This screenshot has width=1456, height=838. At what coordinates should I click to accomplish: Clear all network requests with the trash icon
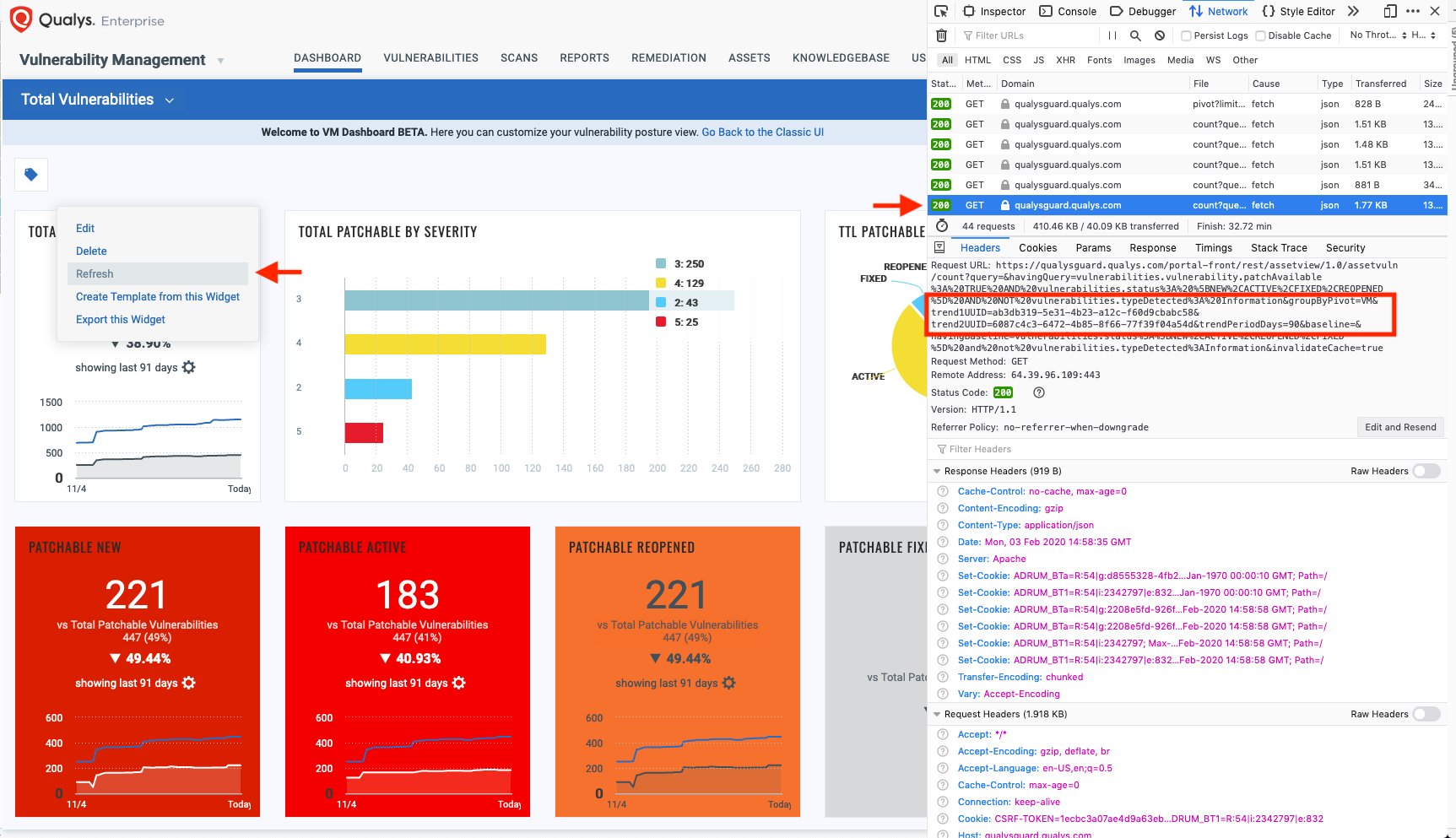tap(941, 35)
